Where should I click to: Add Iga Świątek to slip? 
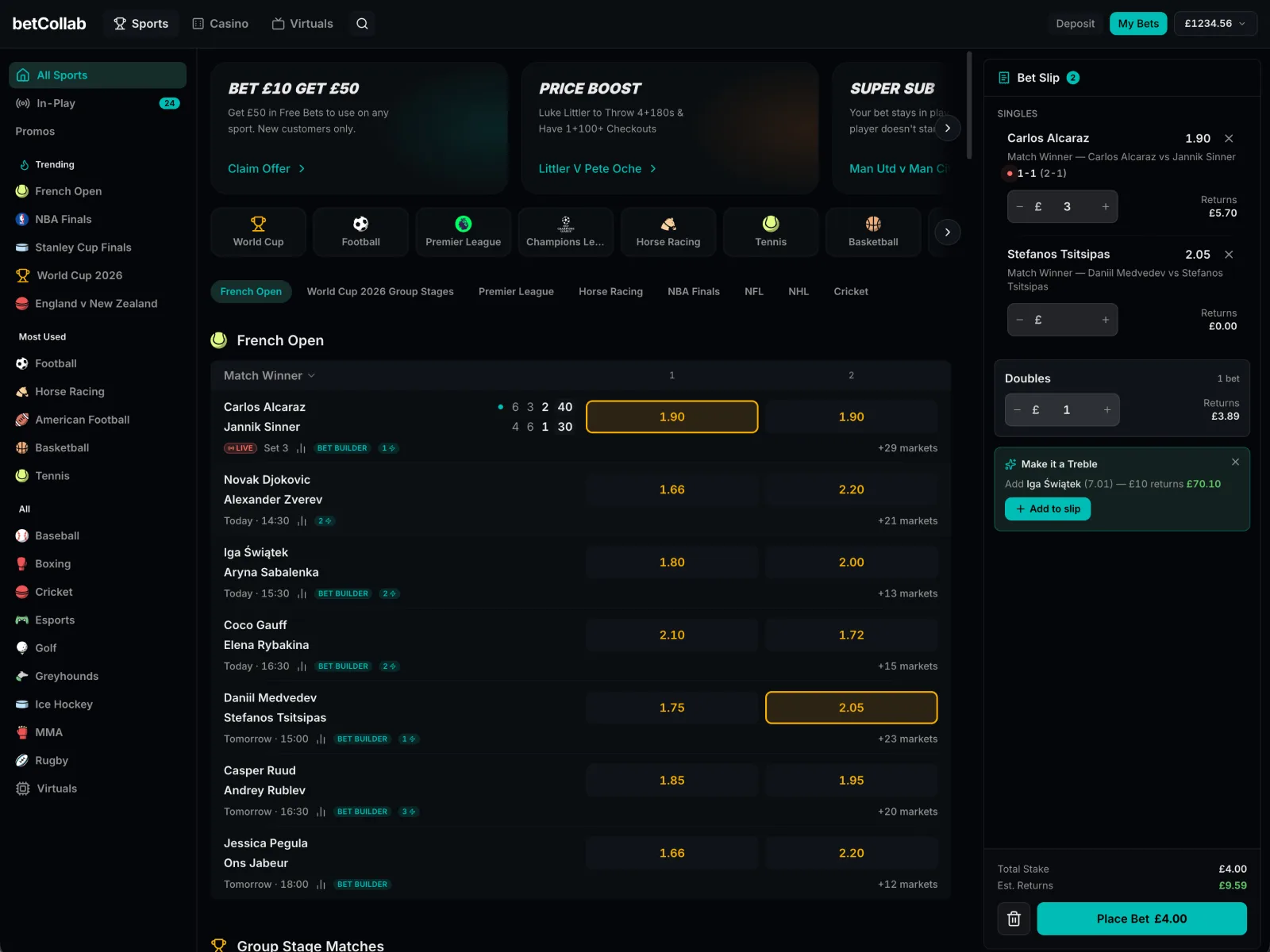[x=1048, y=509]
